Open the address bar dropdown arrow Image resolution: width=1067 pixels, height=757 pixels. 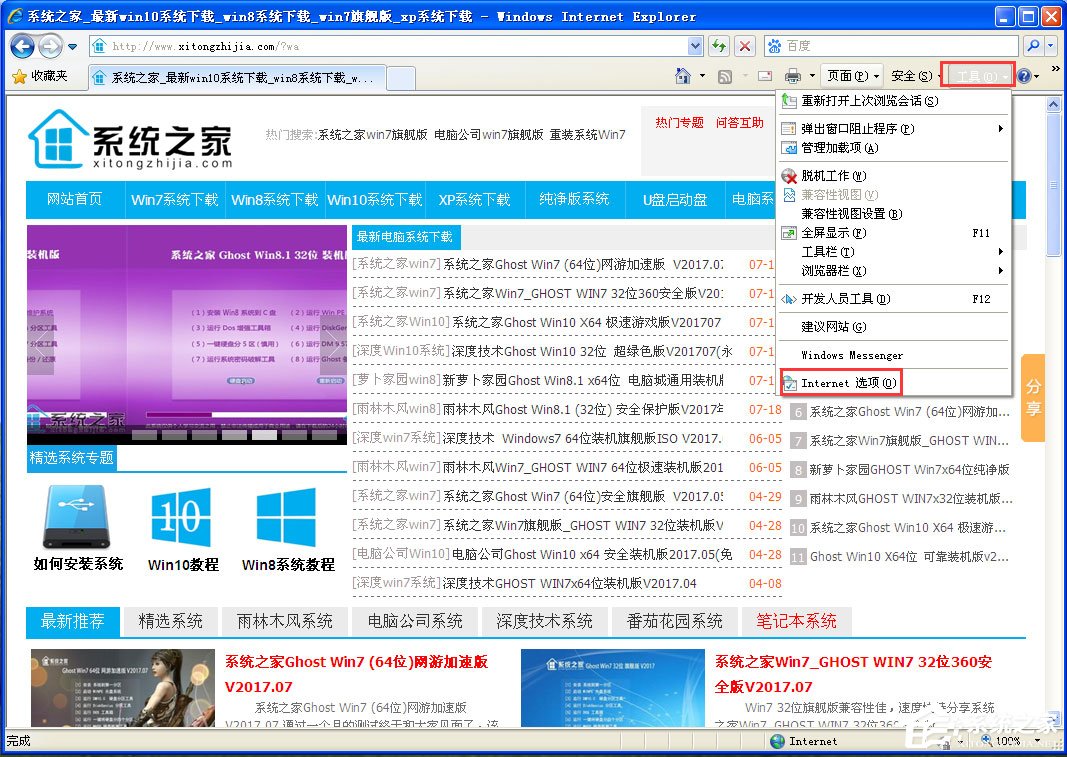696,46
